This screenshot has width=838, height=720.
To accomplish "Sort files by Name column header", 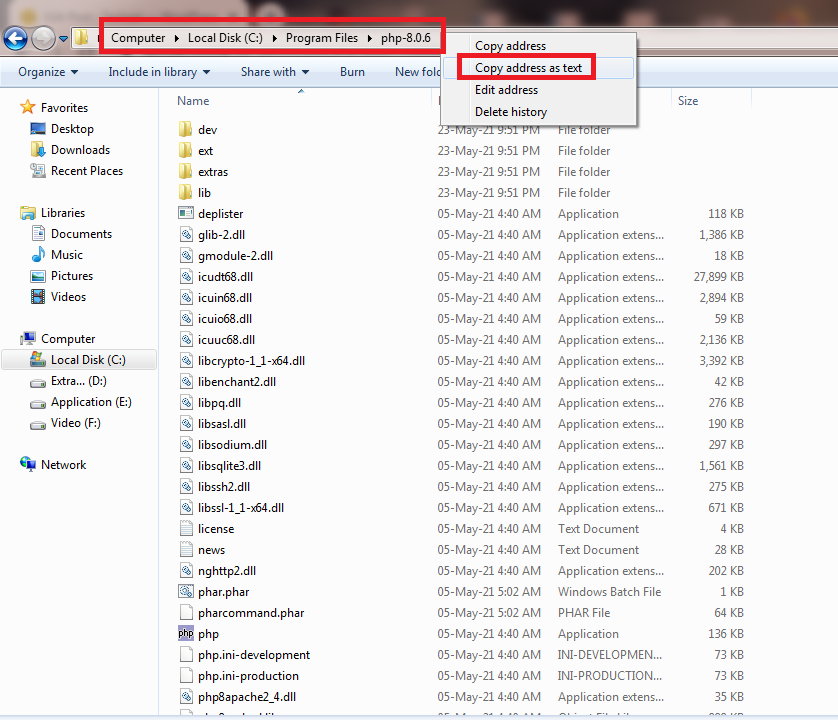I will pyautogui.click(x=193, y=101).
